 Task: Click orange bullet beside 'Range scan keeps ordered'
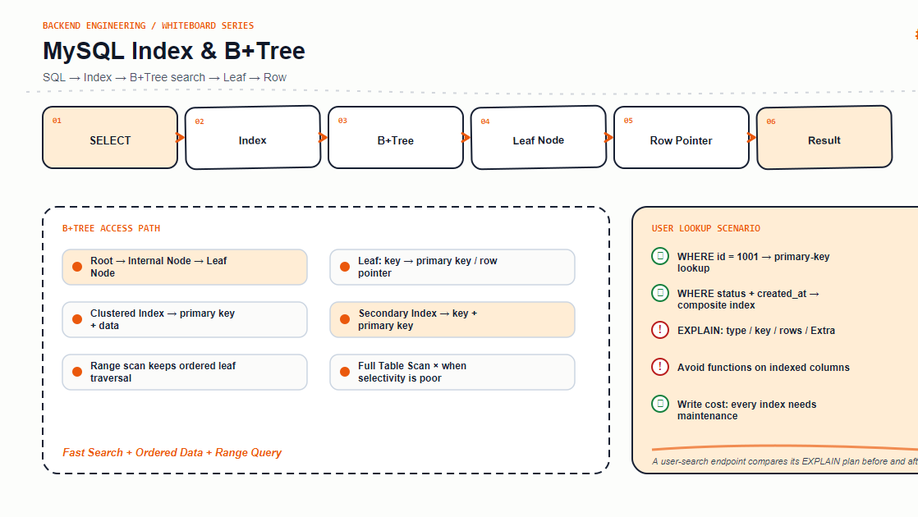pos(77,372)
